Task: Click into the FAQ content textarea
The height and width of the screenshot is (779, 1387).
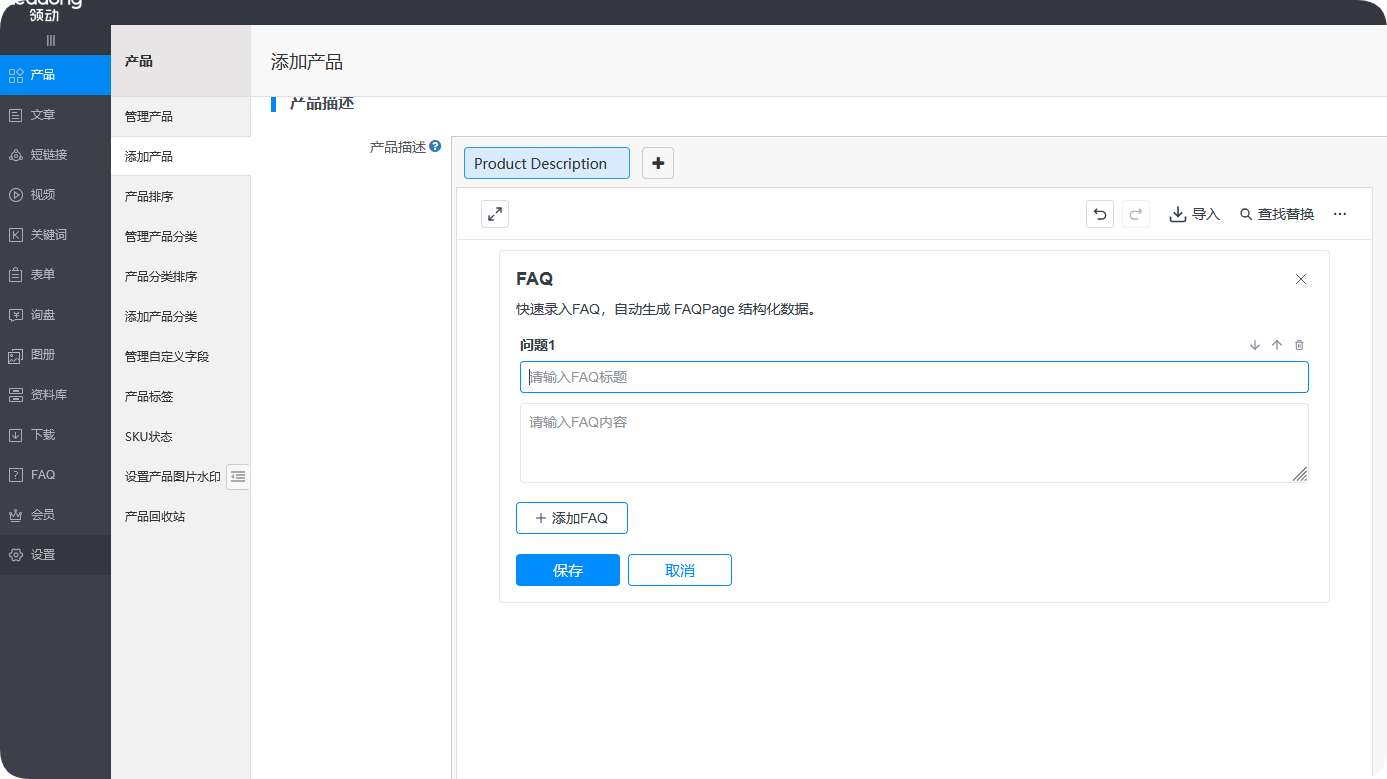Action: click(x=914, y=443)
